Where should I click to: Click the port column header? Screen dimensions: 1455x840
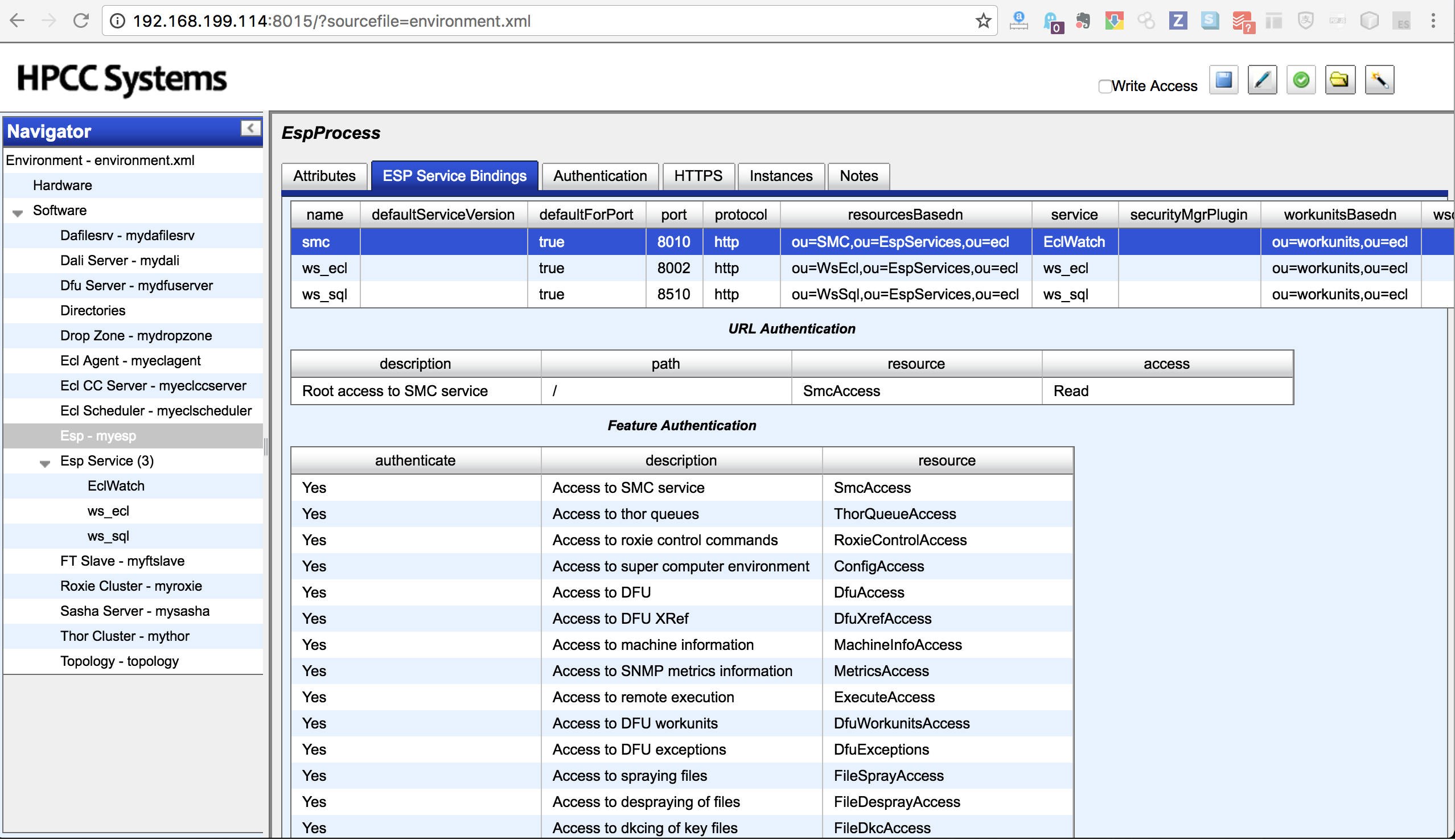coord(673,215)
